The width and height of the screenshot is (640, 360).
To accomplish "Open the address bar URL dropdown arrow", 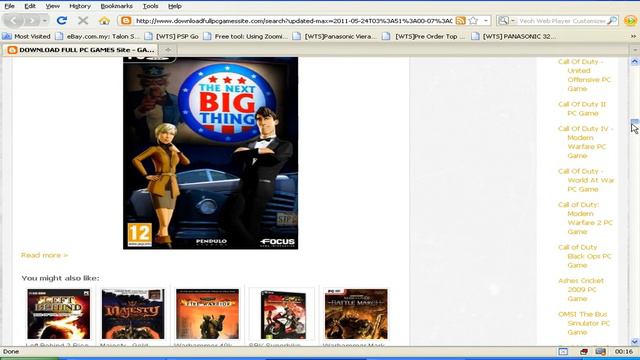I will 486,20.
